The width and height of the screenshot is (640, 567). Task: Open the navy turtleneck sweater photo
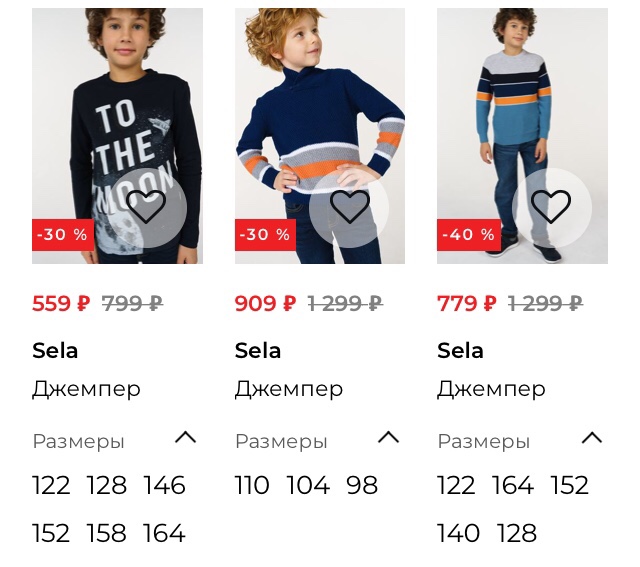320,136
